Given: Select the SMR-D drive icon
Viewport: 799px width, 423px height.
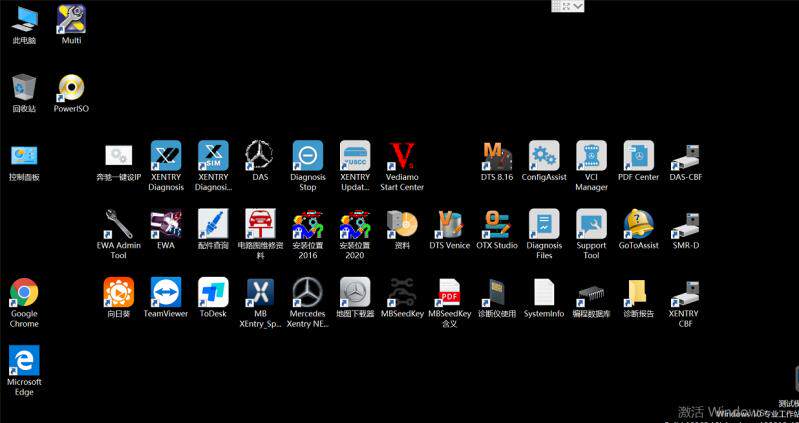Looking at the screenshot, I should 686,225.
